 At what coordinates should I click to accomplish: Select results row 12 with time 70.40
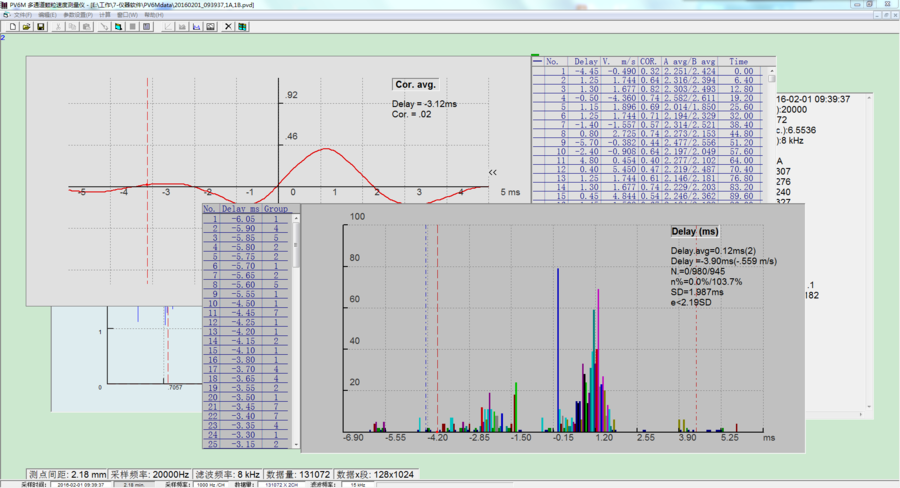[x=647, y=169]
